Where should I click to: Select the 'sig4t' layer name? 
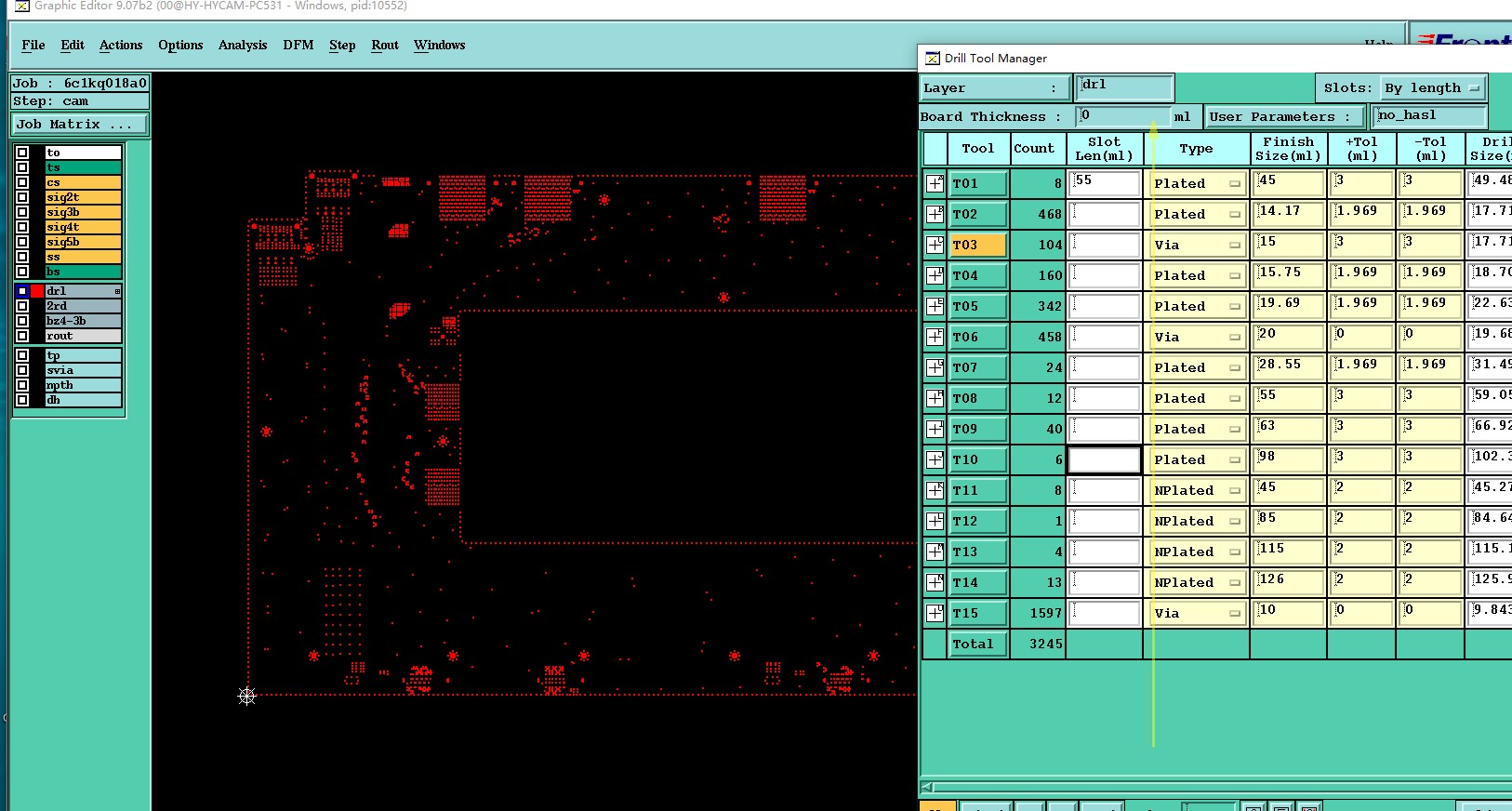pyautogui.click(x=83, y=227)
